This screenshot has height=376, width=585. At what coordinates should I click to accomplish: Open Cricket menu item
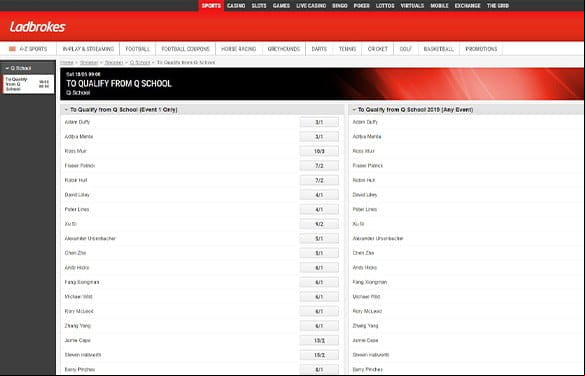[x=378, y=49]
